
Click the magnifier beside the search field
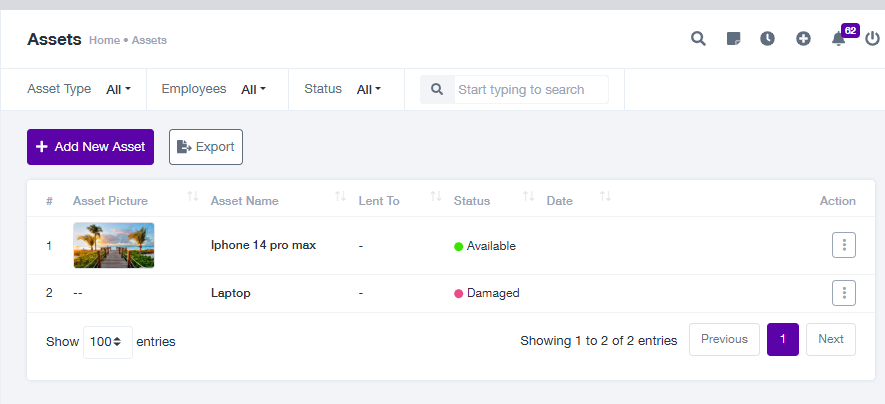(x=437, y=89)
